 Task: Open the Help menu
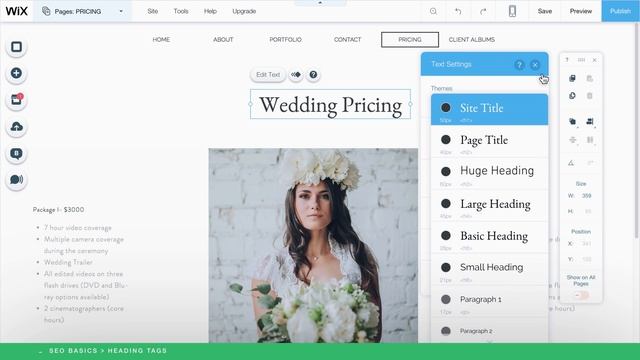point(210,11)
